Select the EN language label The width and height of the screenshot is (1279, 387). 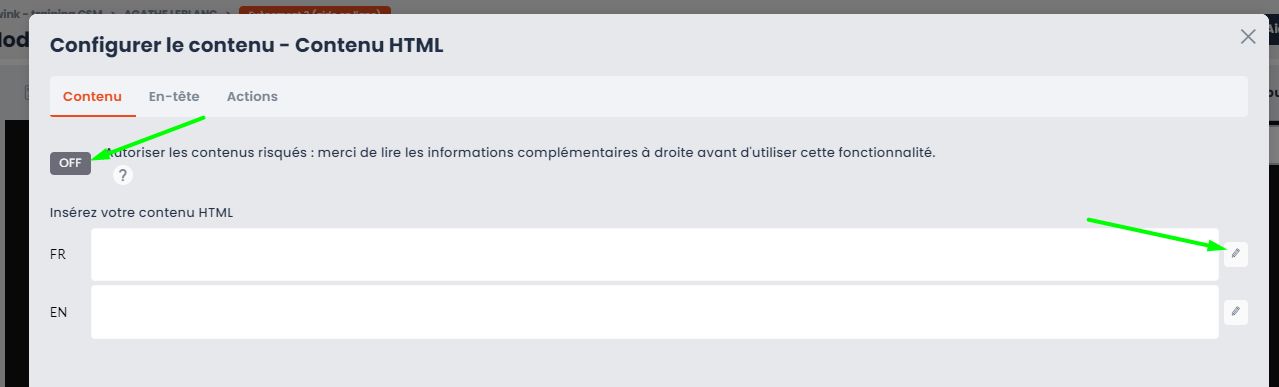pyautogui.click(x=59, y=312)
